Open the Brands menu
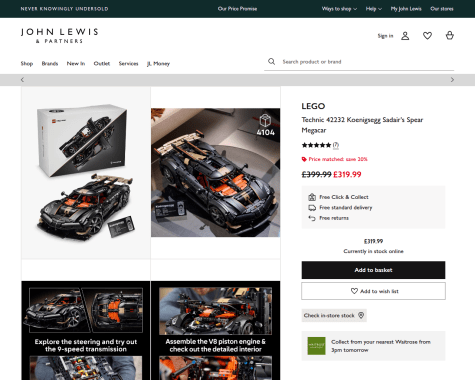475x380 pixels. click(50, 63)
